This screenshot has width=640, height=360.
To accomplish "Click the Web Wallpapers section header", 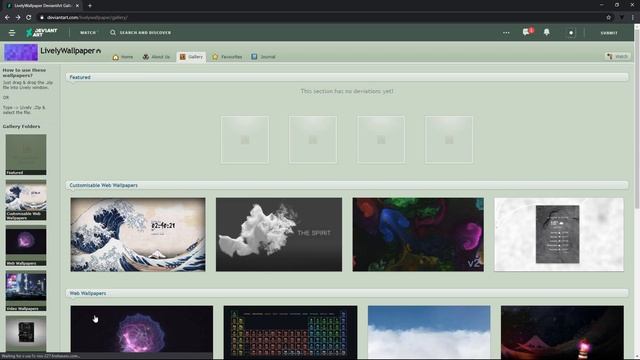I will pos(88,293).
